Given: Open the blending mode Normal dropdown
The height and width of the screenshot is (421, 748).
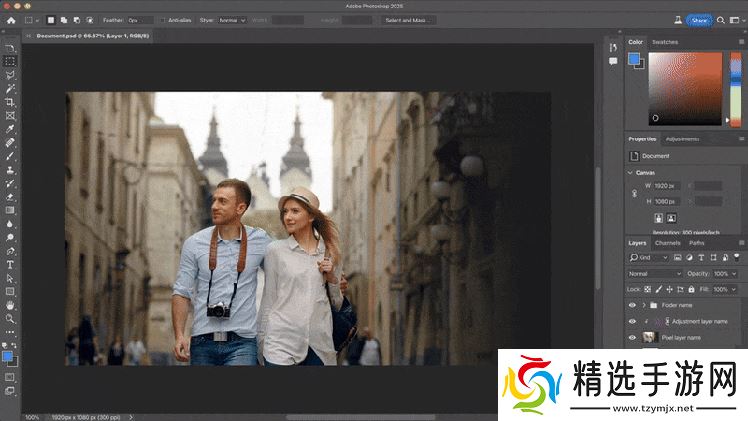Looking at the screenshot, I should click(654, 273).
